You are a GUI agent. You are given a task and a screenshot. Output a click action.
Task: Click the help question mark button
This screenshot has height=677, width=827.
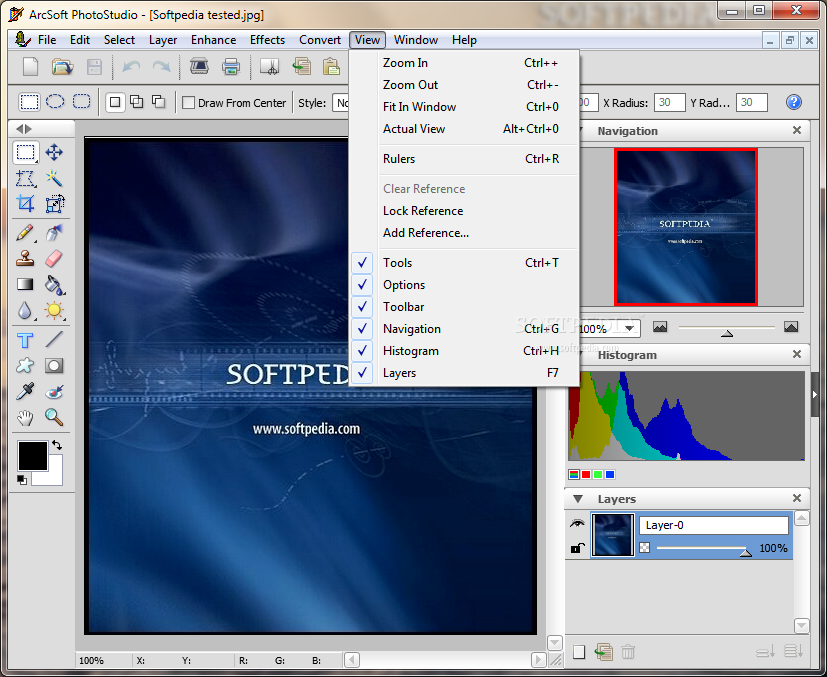pyautogui.click(x=793, y=102)
